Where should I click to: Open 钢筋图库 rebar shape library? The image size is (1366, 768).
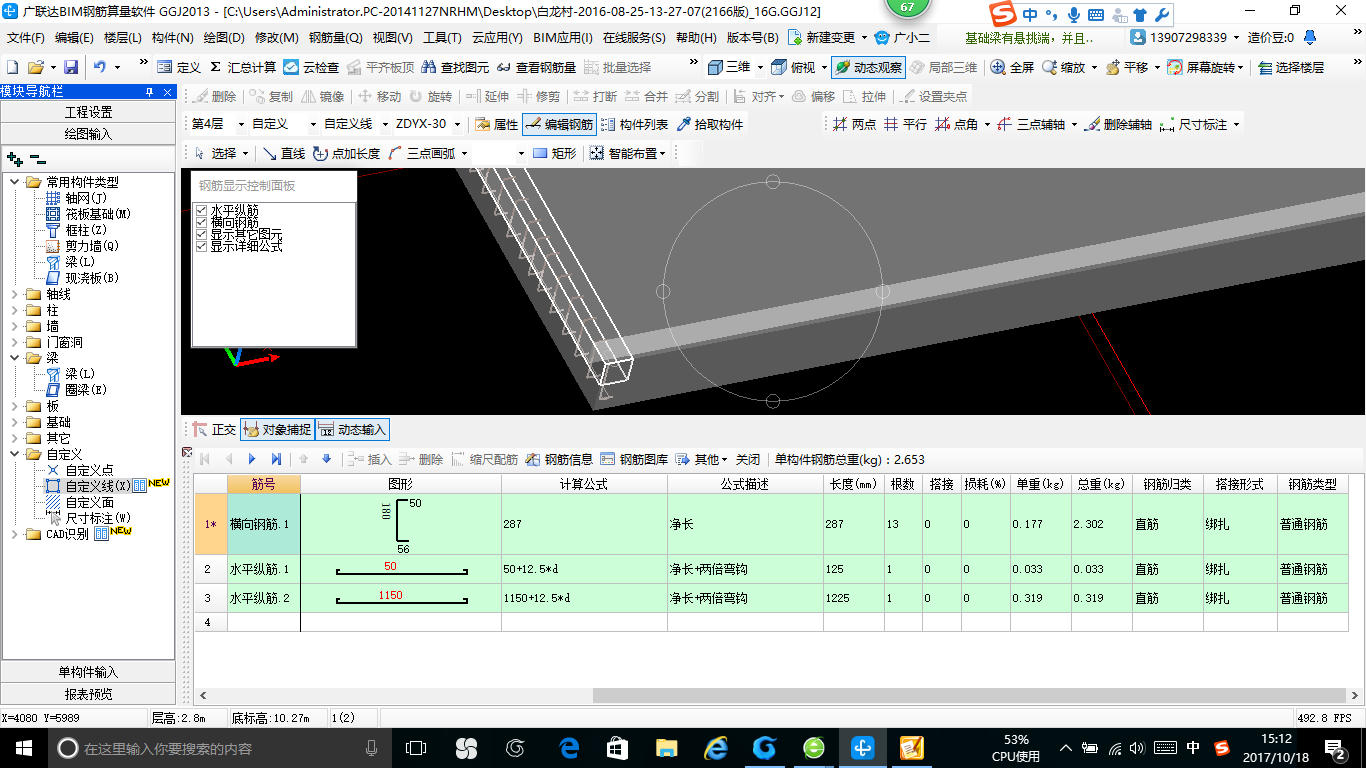(634, 459)
